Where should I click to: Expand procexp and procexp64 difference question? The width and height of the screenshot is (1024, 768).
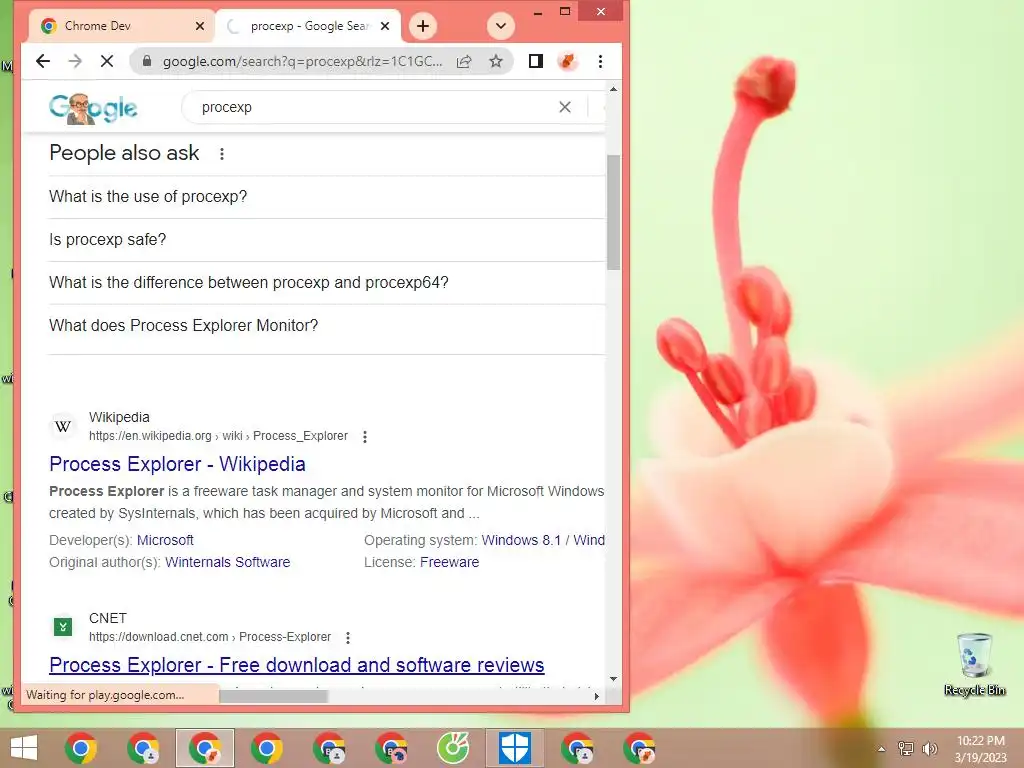coord(327,283)
